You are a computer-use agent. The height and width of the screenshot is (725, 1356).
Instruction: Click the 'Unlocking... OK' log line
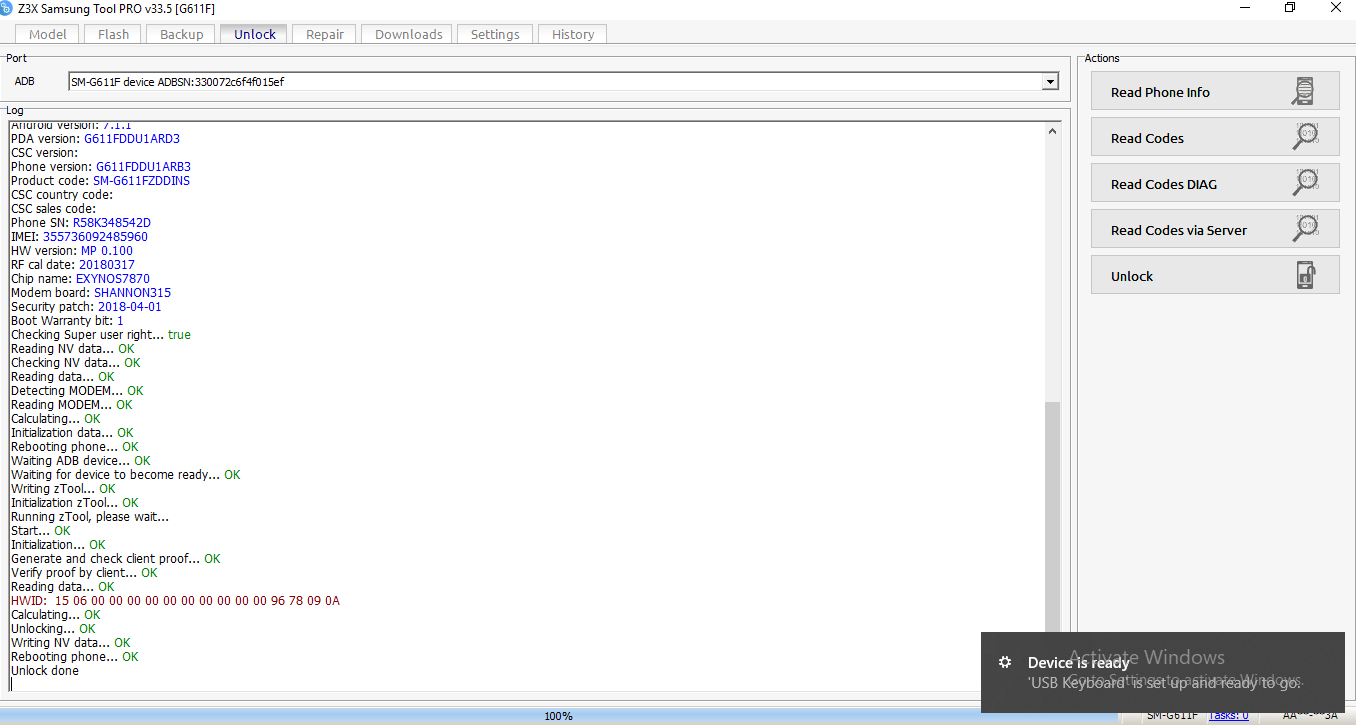click(x=53, y=629)
